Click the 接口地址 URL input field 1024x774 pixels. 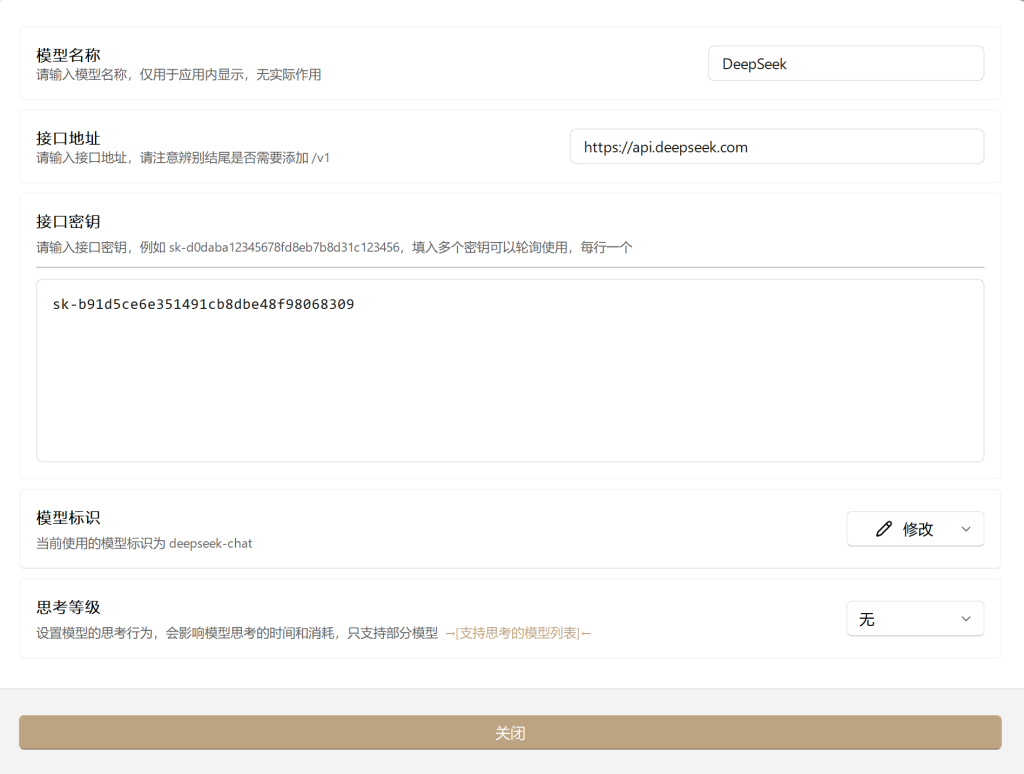pyautogui.click(x=776, y=147)
